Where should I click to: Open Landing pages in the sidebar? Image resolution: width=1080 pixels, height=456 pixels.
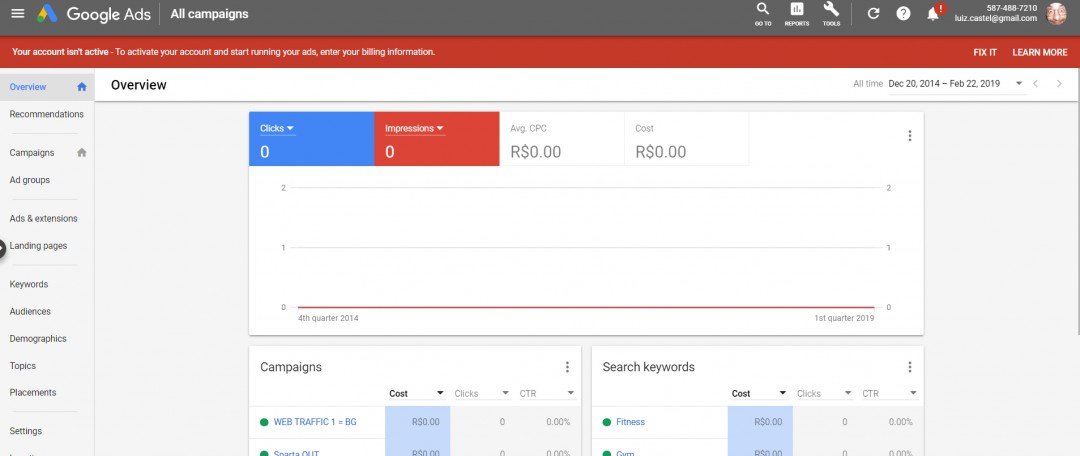point(38,246)
